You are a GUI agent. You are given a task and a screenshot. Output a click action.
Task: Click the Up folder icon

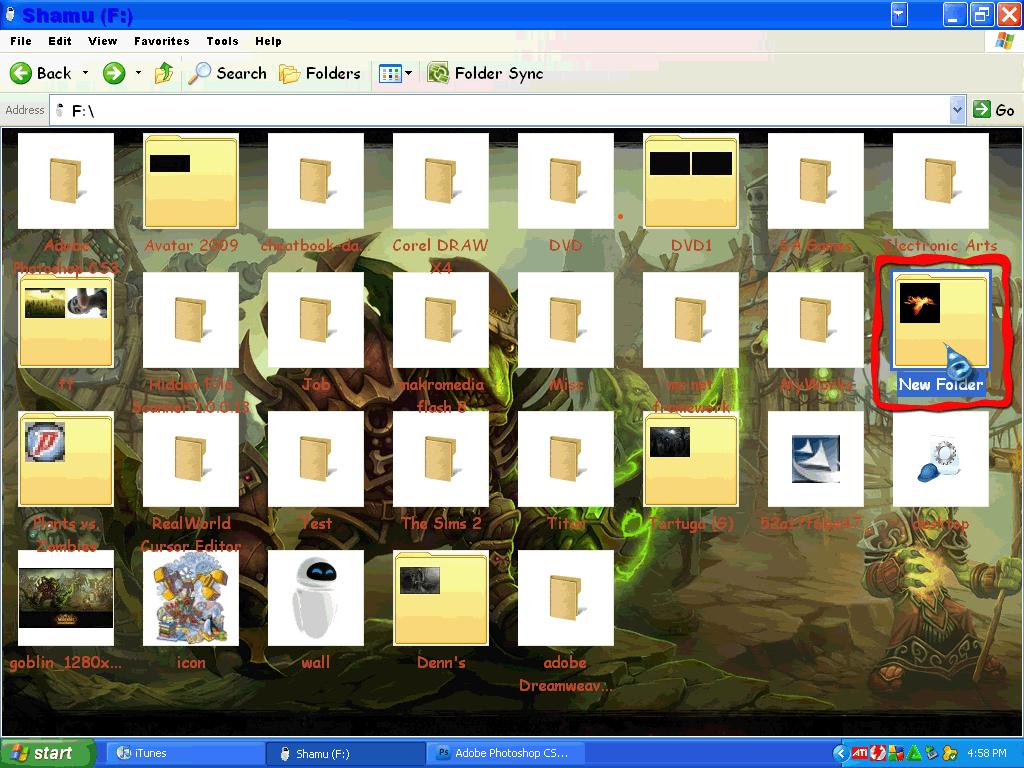pyautogui.click(x=164, y=73)
